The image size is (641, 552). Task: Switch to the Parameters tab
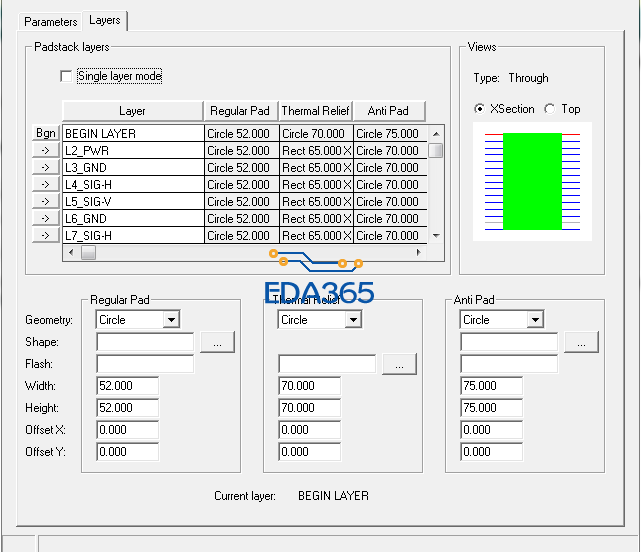(x=50, y=21)
